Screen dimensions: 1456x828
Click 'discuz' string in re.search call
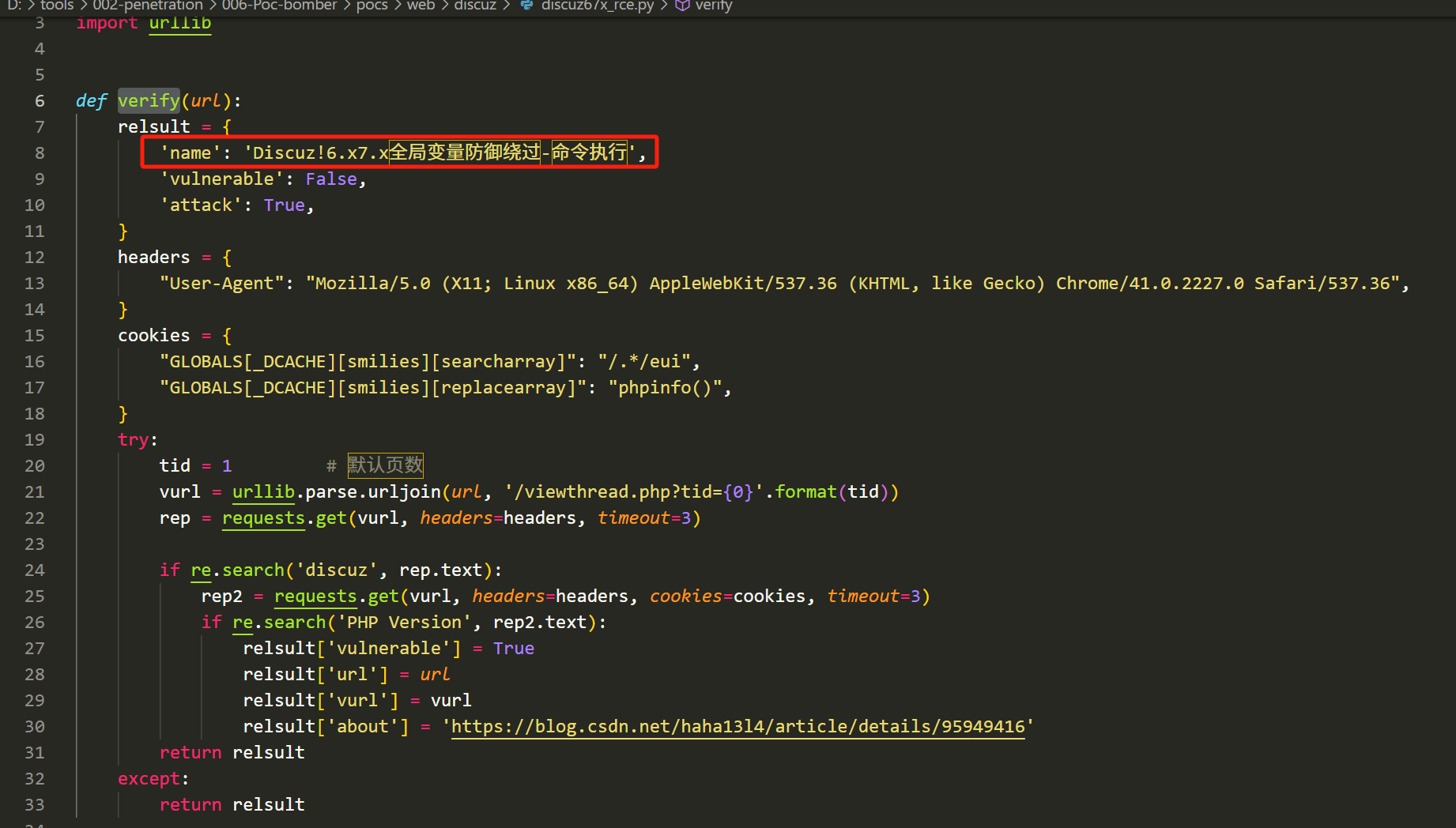337,570
